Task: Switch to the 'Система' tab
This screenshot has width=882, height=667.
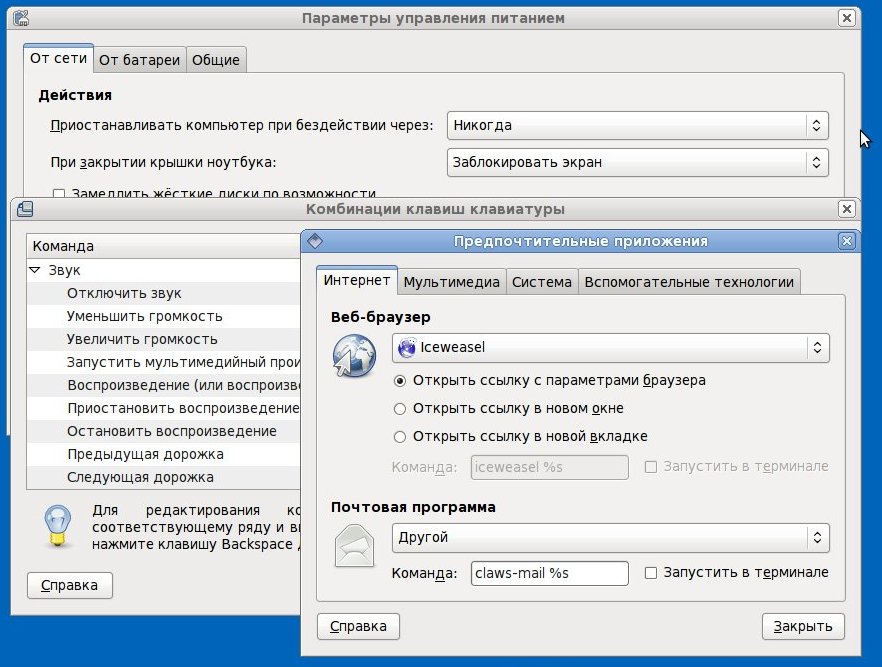Action: click(x=542, y=282)
